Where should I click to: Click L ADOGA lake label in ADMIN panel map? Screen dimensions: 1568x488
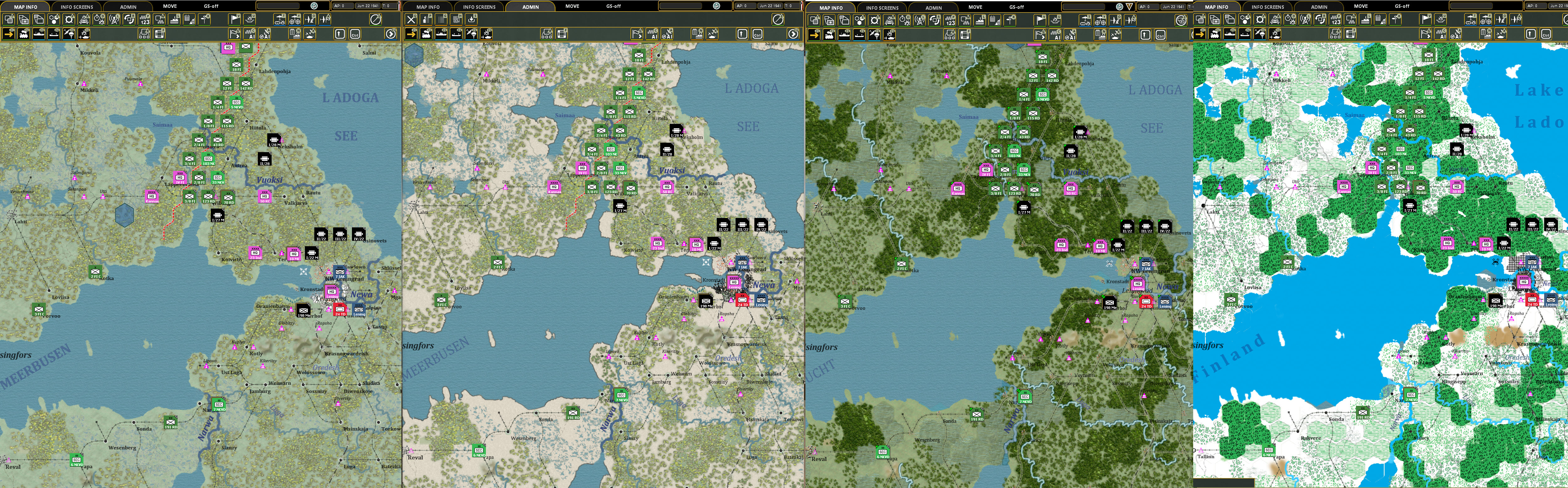[751, 88]
